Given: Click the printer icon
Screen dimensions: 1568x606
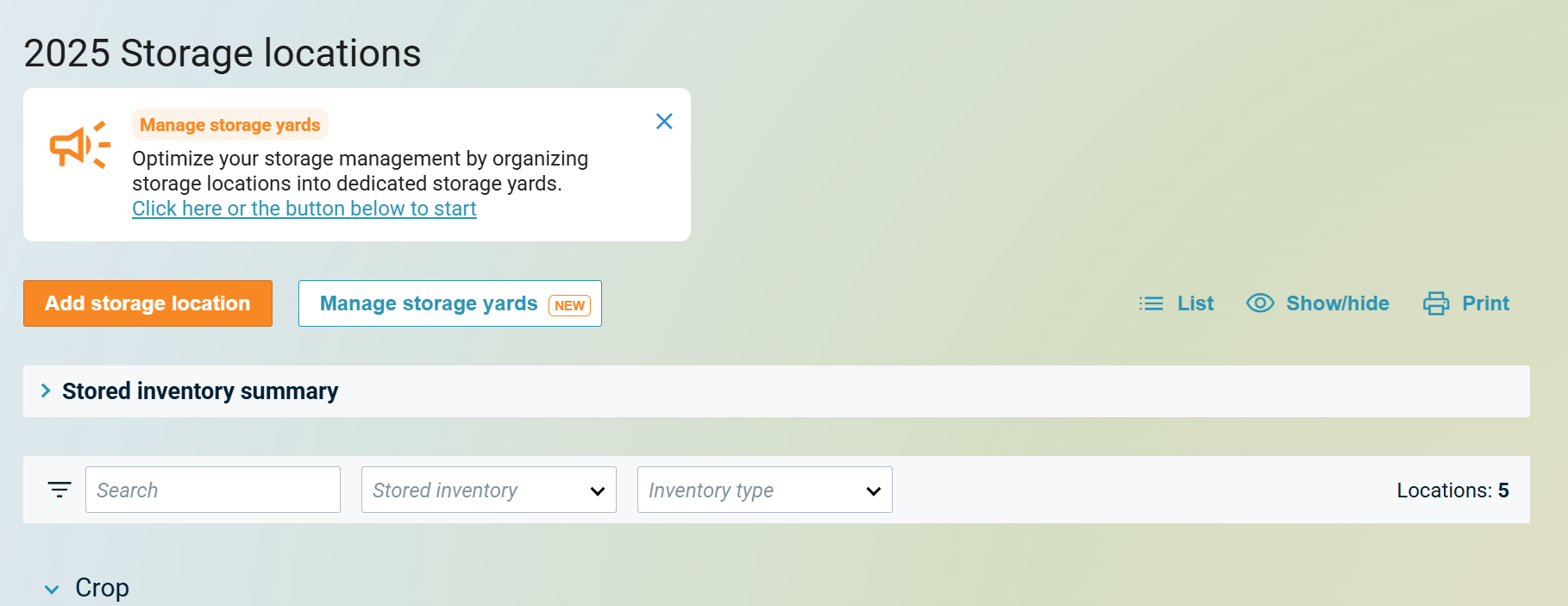Looking at the screenshot, I should [x=1436, y=303].
